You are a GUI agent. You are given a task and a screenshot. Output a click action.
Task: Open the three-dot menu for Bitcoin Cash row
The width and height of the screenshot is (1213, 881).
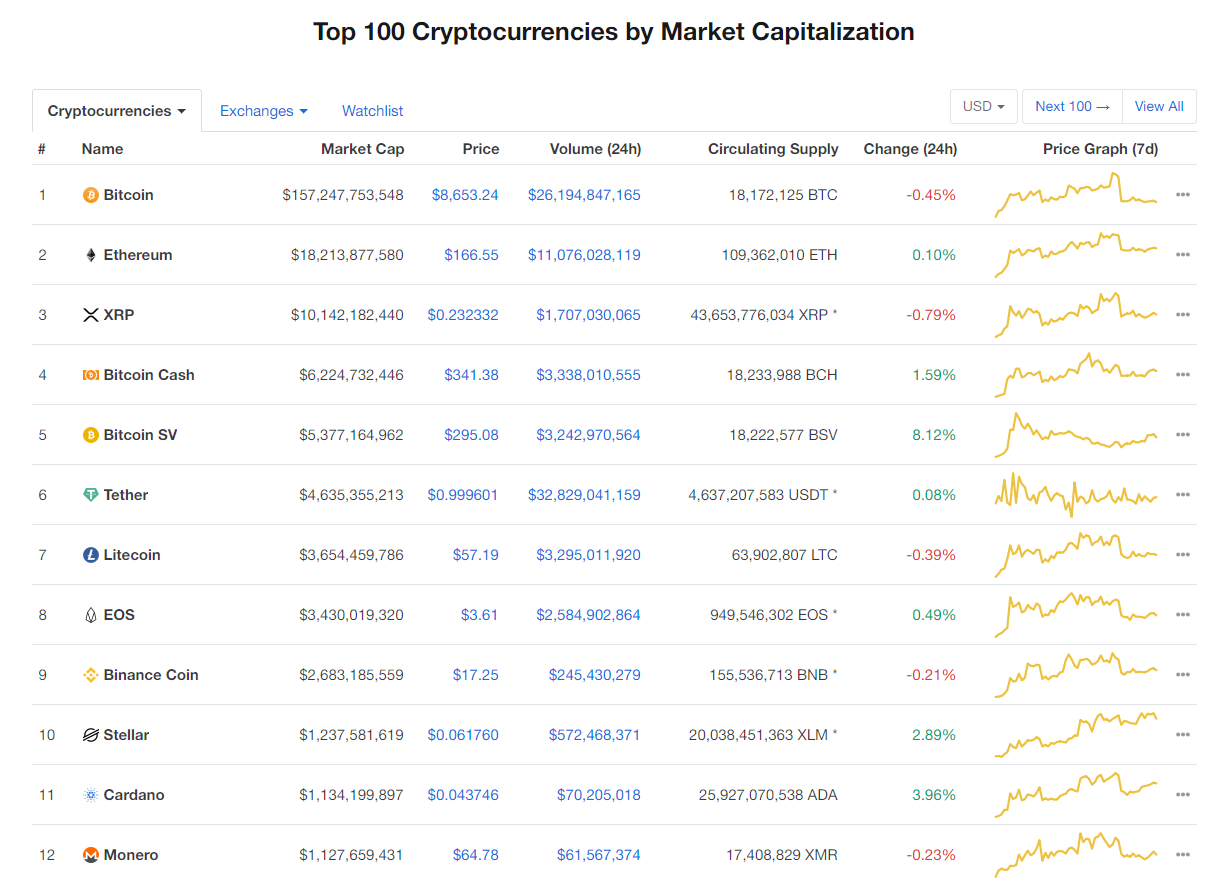tap(1183, 375)
